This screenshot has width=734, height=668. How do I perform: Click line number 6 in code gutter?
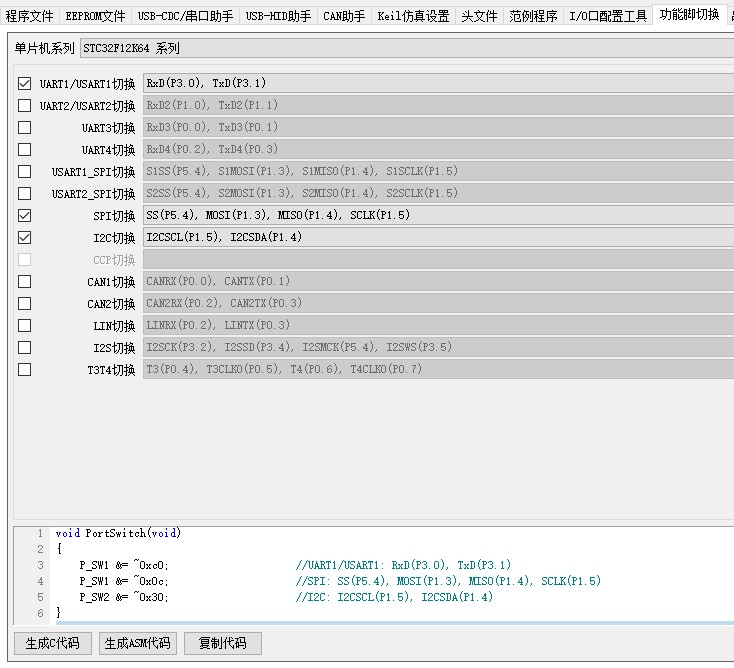(40, 613)
